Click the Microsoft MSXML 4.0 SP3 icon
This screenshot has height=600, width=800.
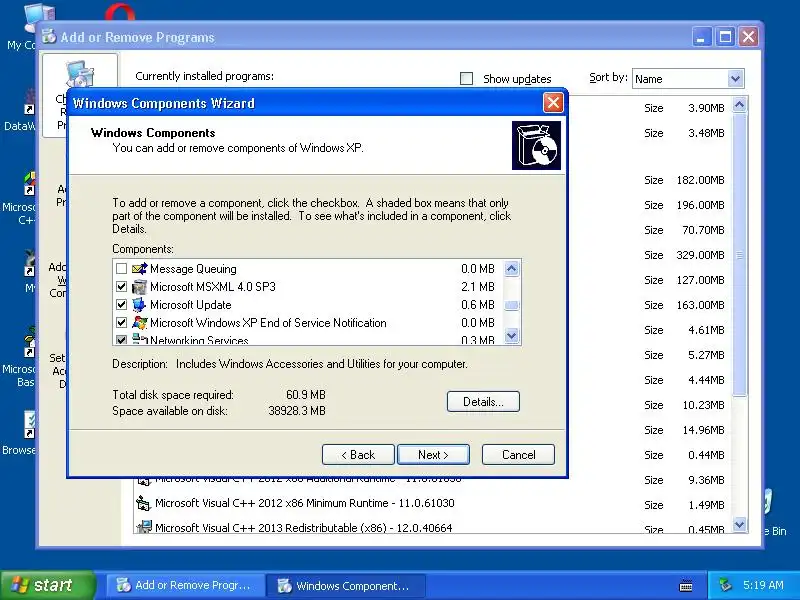(139, 287)
